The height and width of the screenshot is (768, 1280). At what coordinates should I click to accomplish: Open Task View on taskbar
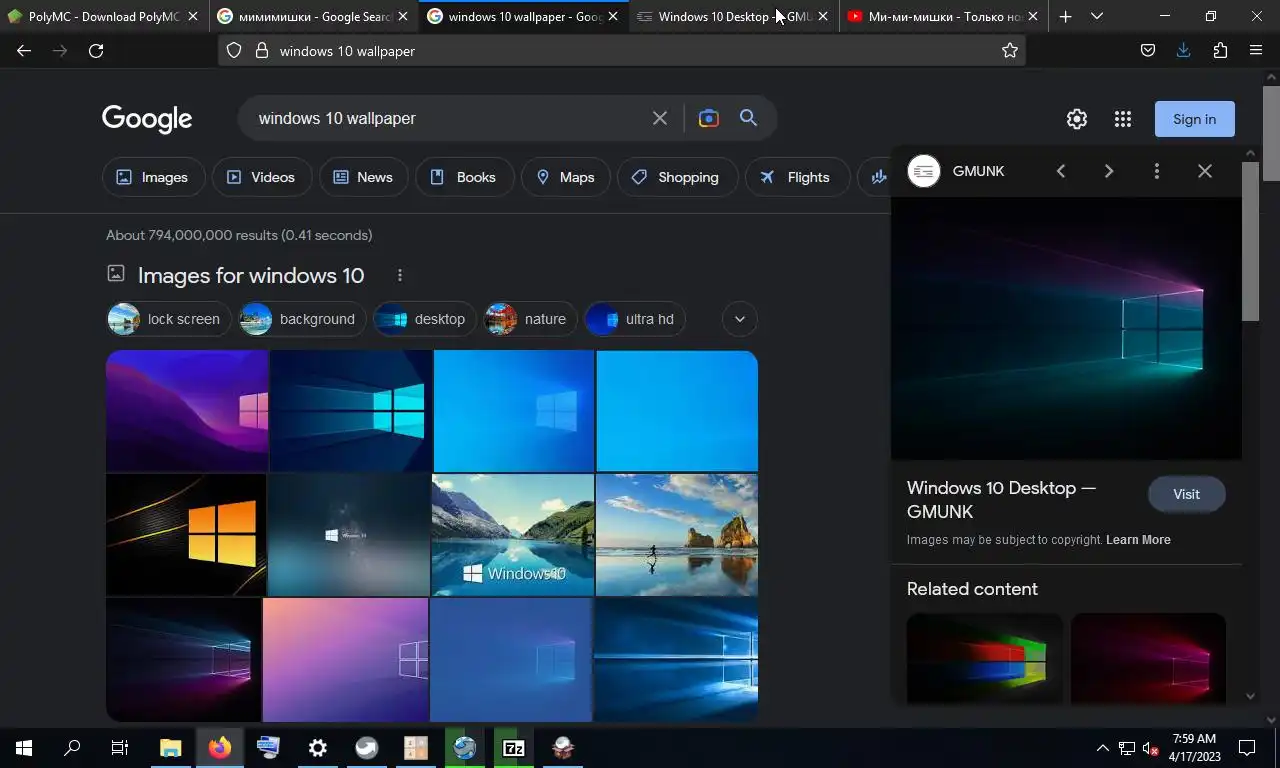pos(120,748)
